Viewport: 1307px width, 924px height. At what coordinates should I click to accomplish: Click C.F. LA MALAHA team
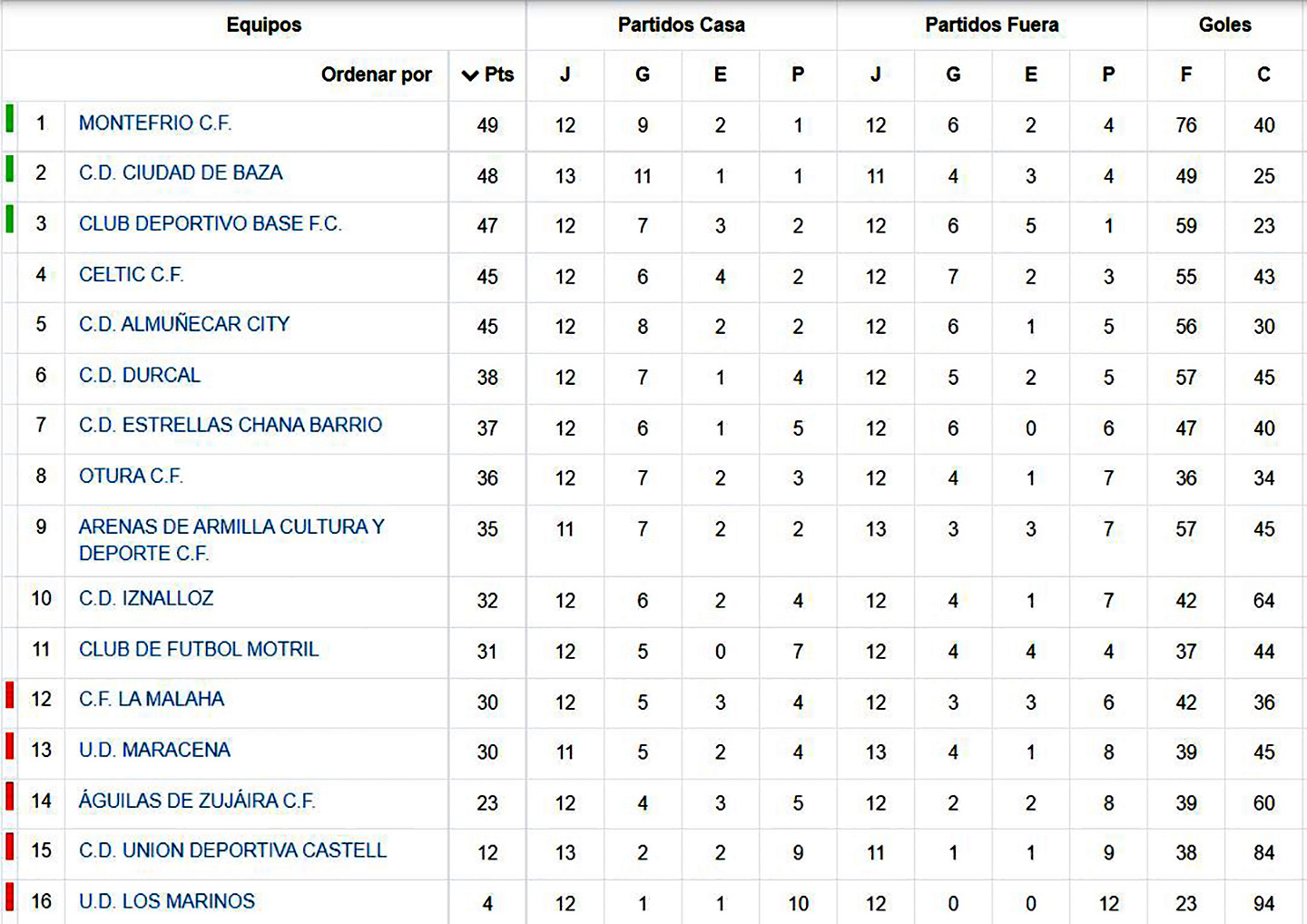tap(152, 700)
